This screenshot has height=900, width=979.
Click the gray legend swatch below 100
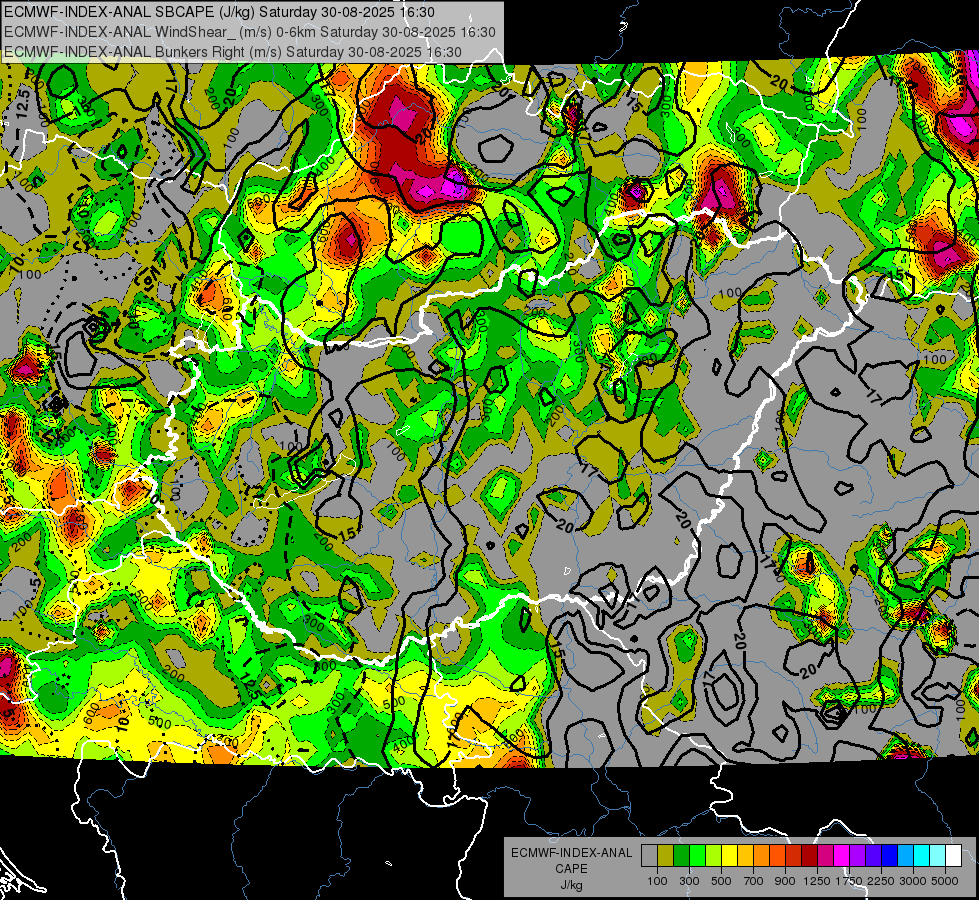[x=649, y=856]
